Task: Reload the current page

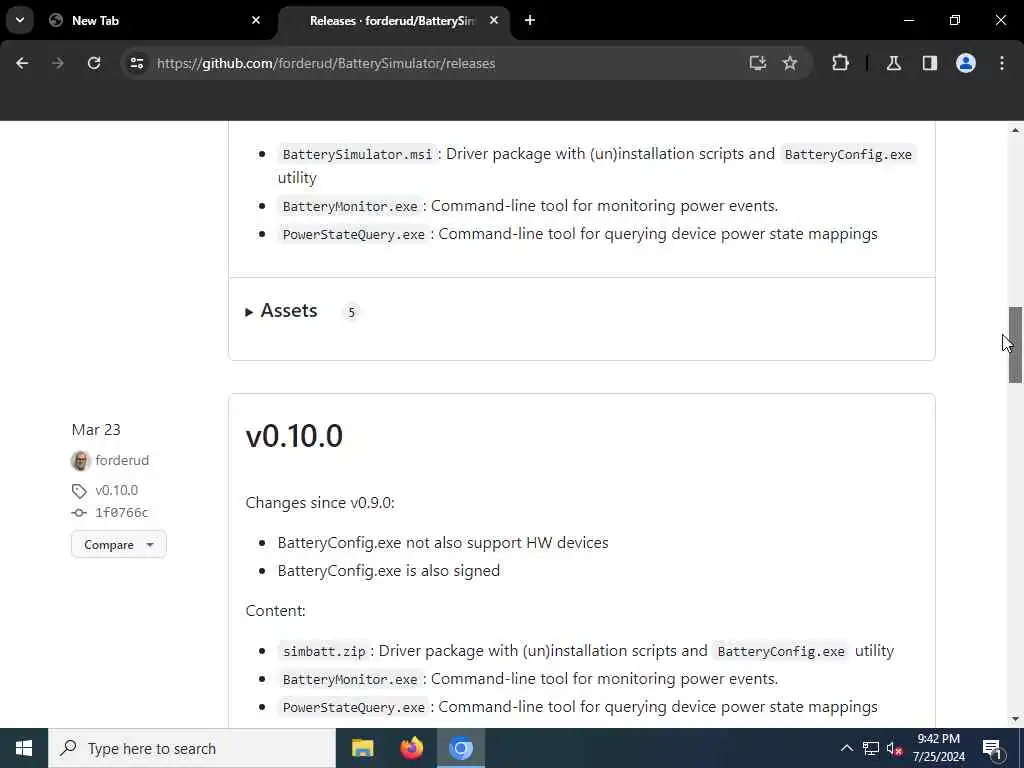Action: pos(94,63)
